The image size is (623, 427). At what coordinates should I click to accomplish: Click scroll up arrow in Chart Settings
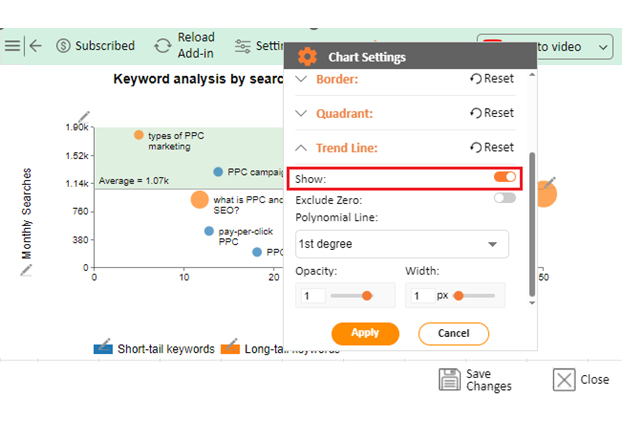tap(532, 75)
